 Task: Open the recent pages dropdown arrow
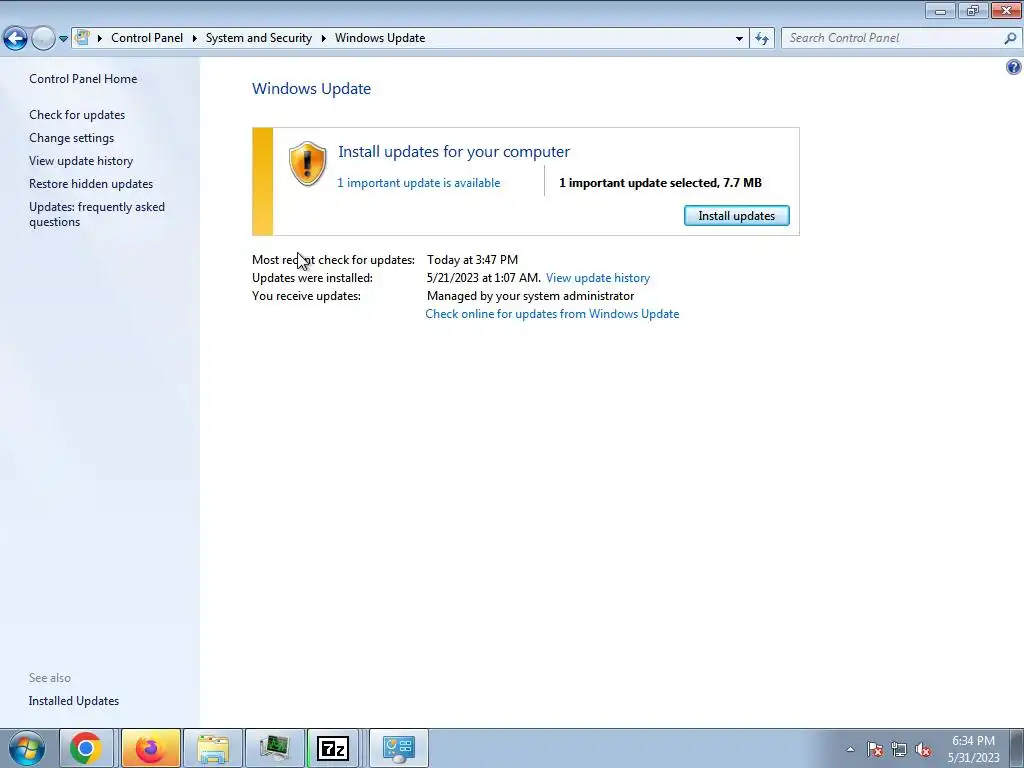[63, 39]
